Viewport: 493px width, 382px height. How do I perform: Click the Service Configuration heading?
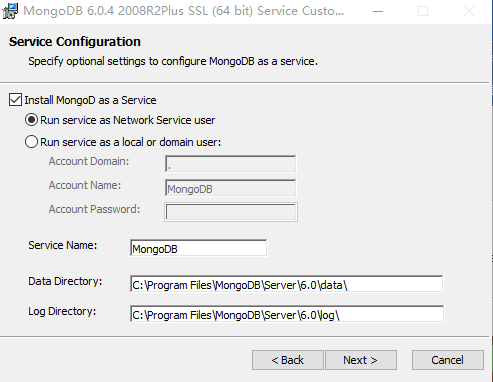pyautogui.click(x=75, y=42)
